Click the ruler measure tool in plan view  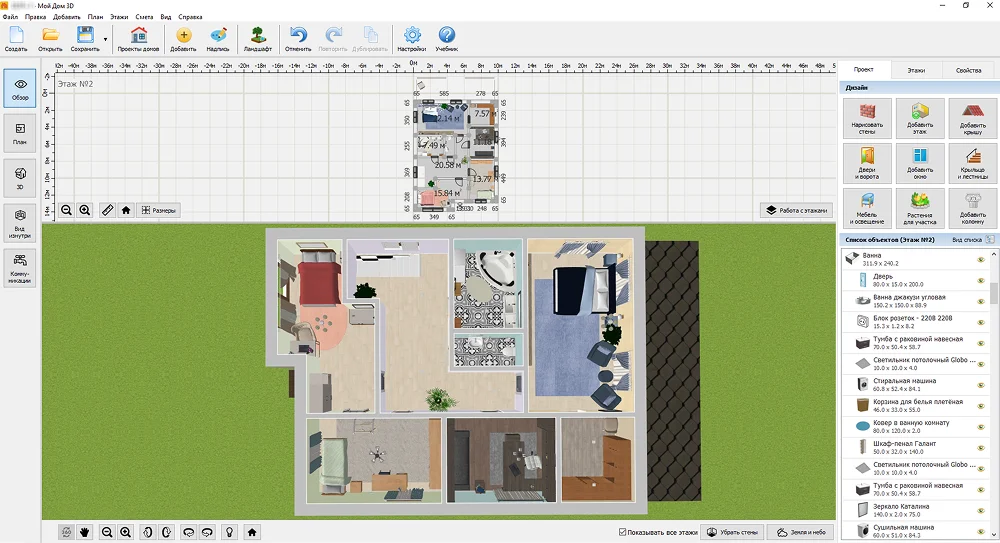(x=107, y=210)
